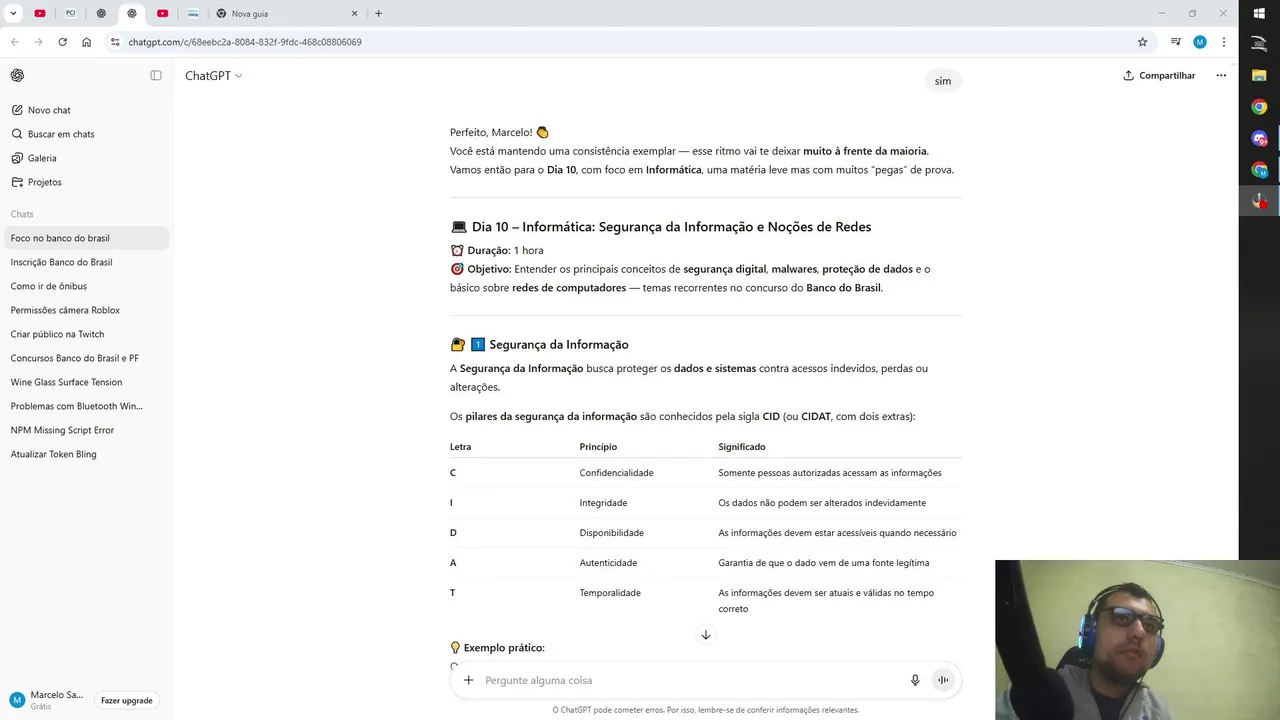Open Chrome three-dot menu
The height and width of the screenshot is (720, 1280).
1224,42
